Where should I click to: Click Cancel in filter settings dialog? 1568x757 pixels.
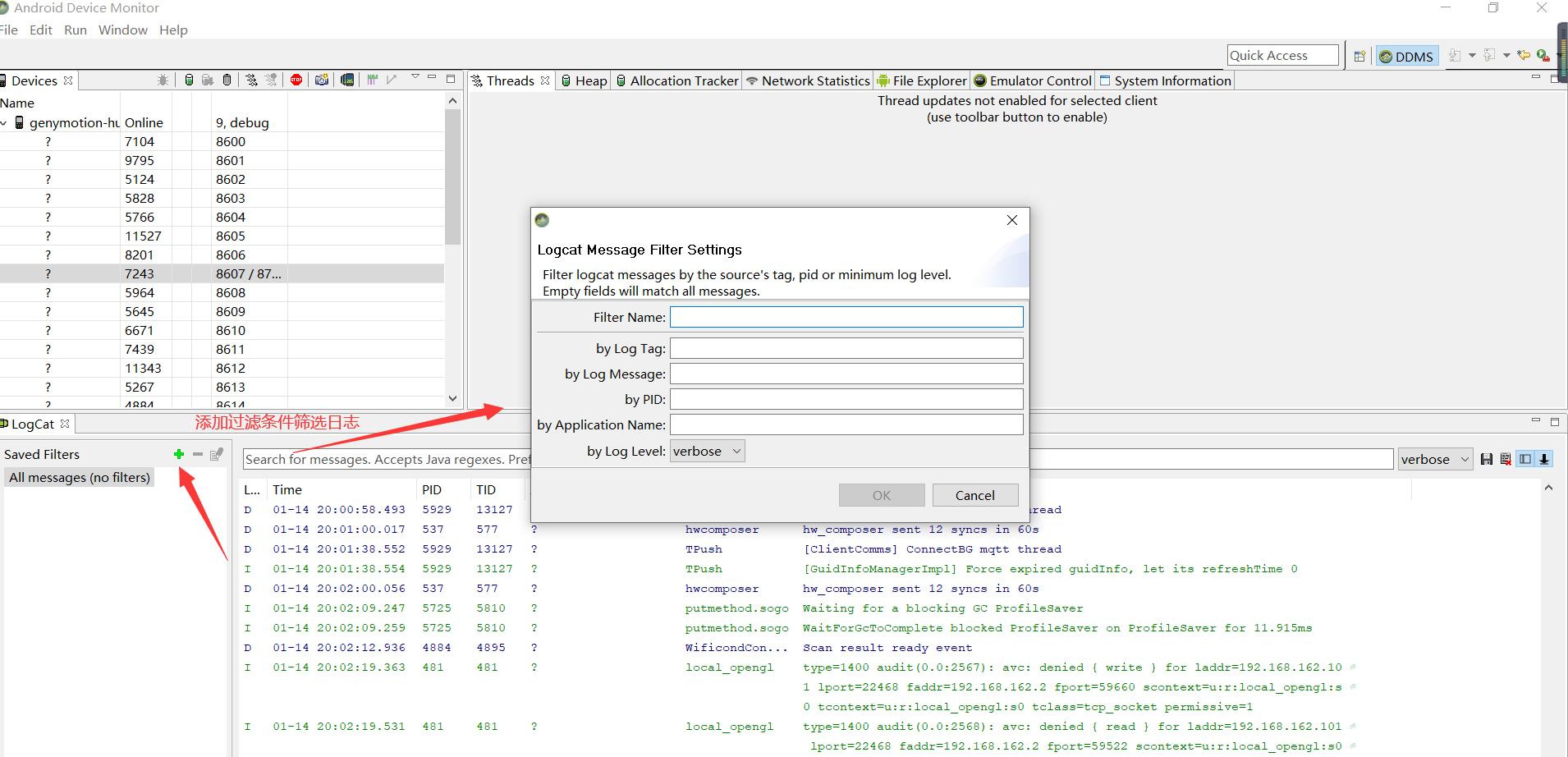[x=975, y=495]
